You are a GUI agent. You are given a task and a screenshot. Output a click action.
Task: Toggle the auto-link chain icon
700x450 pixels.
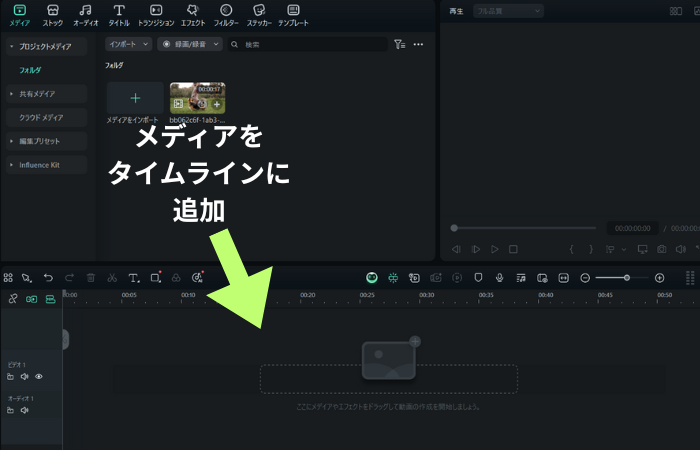pyautogui.click(x=13, y=299)
